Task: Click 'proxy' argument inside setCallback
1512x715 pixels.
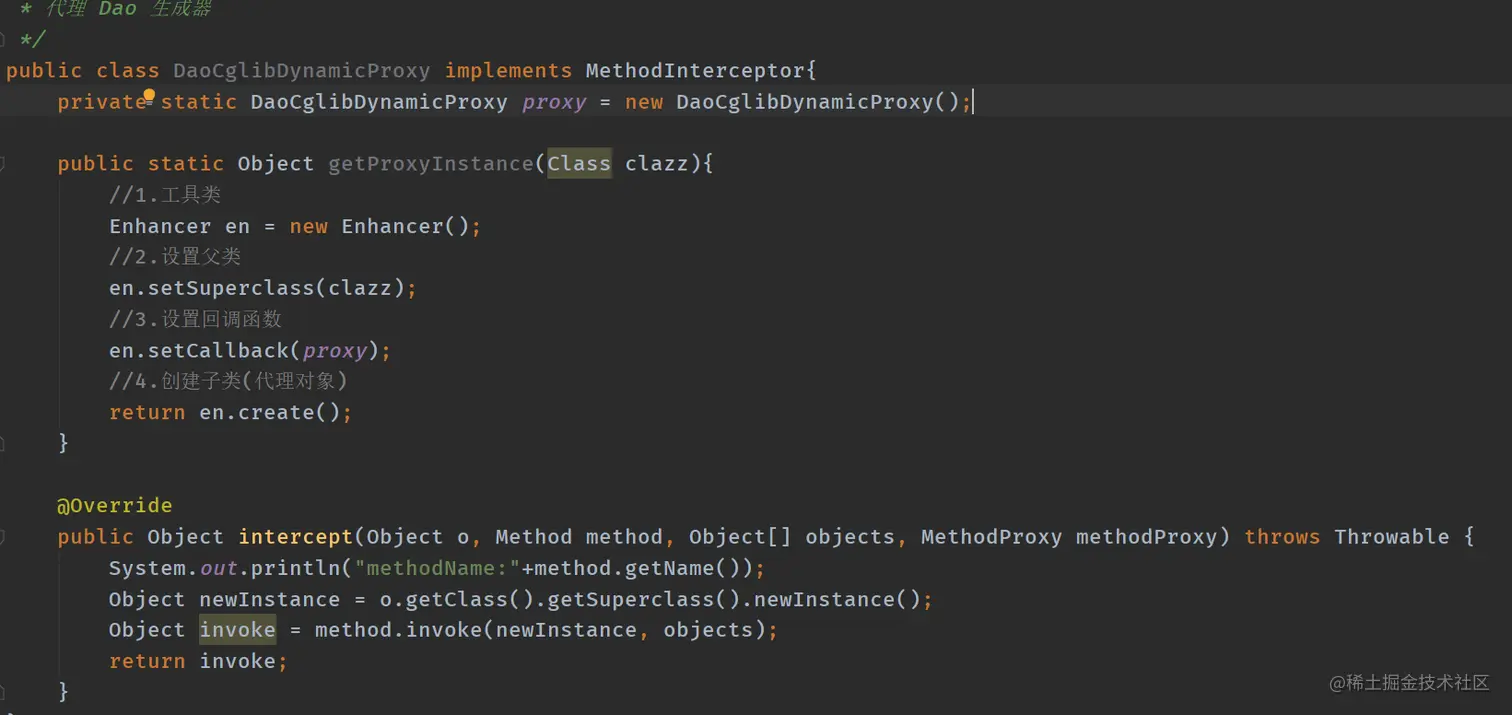Action: pyautogui.click(x=335, y=351)
